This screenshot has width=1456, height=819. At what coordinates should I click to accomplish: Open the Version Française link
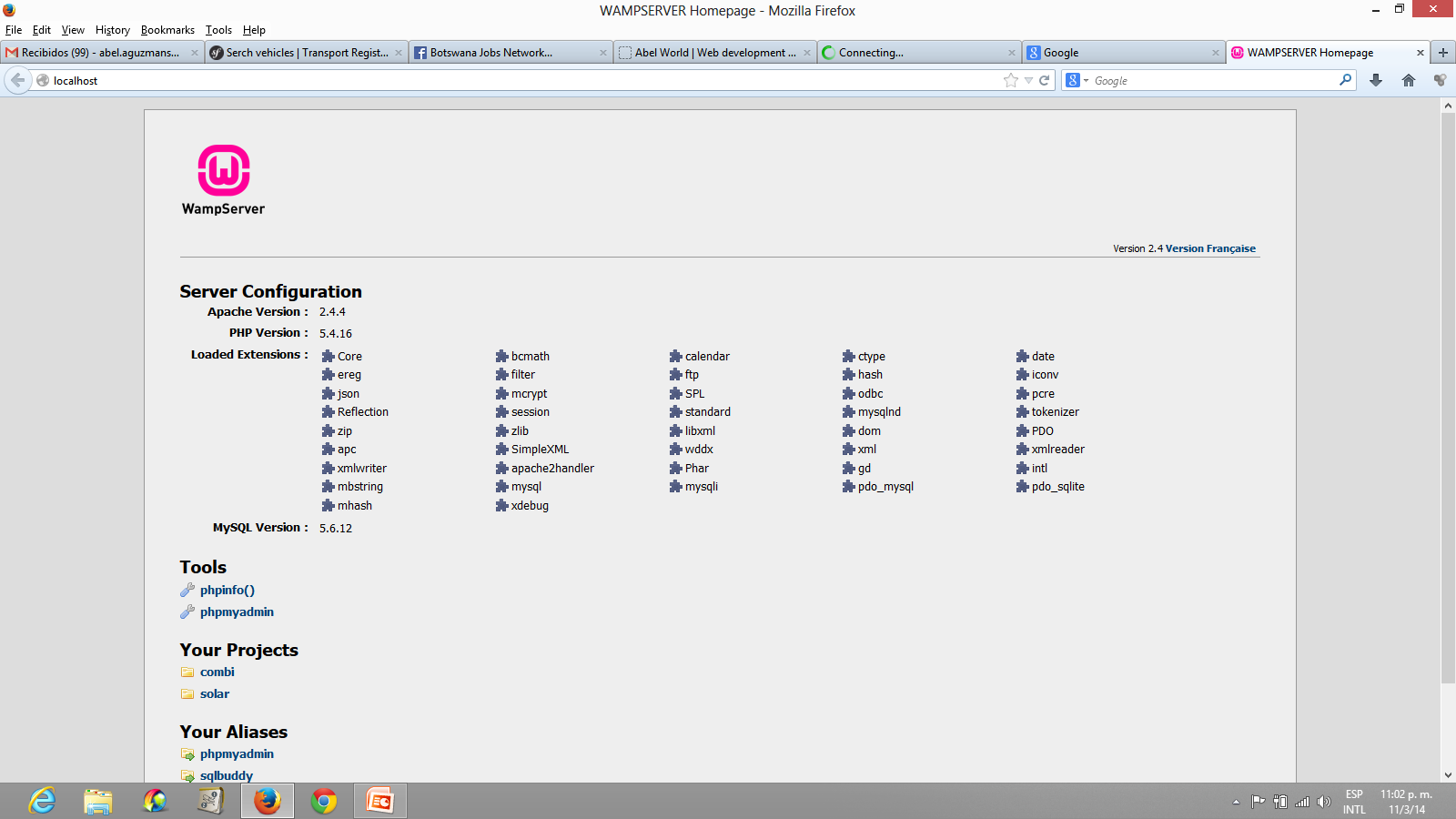pyautogui.click(x=1210, y=248)
